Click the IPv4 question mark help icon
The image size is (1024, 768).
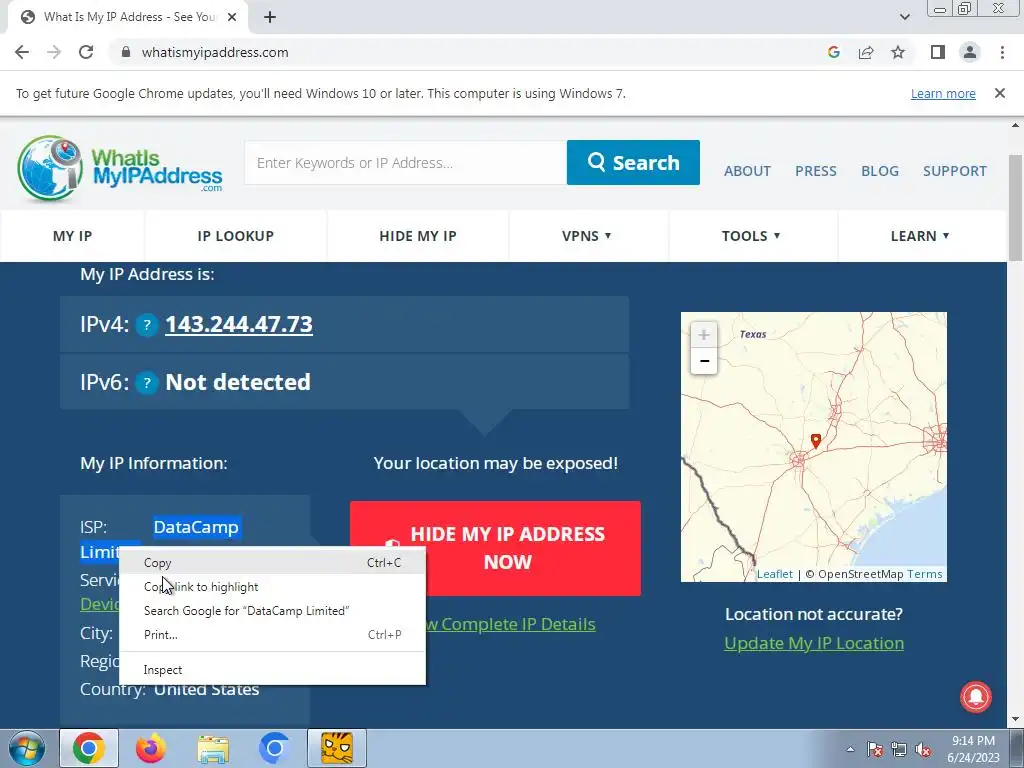pyautogui.click(x=147, y=325)
